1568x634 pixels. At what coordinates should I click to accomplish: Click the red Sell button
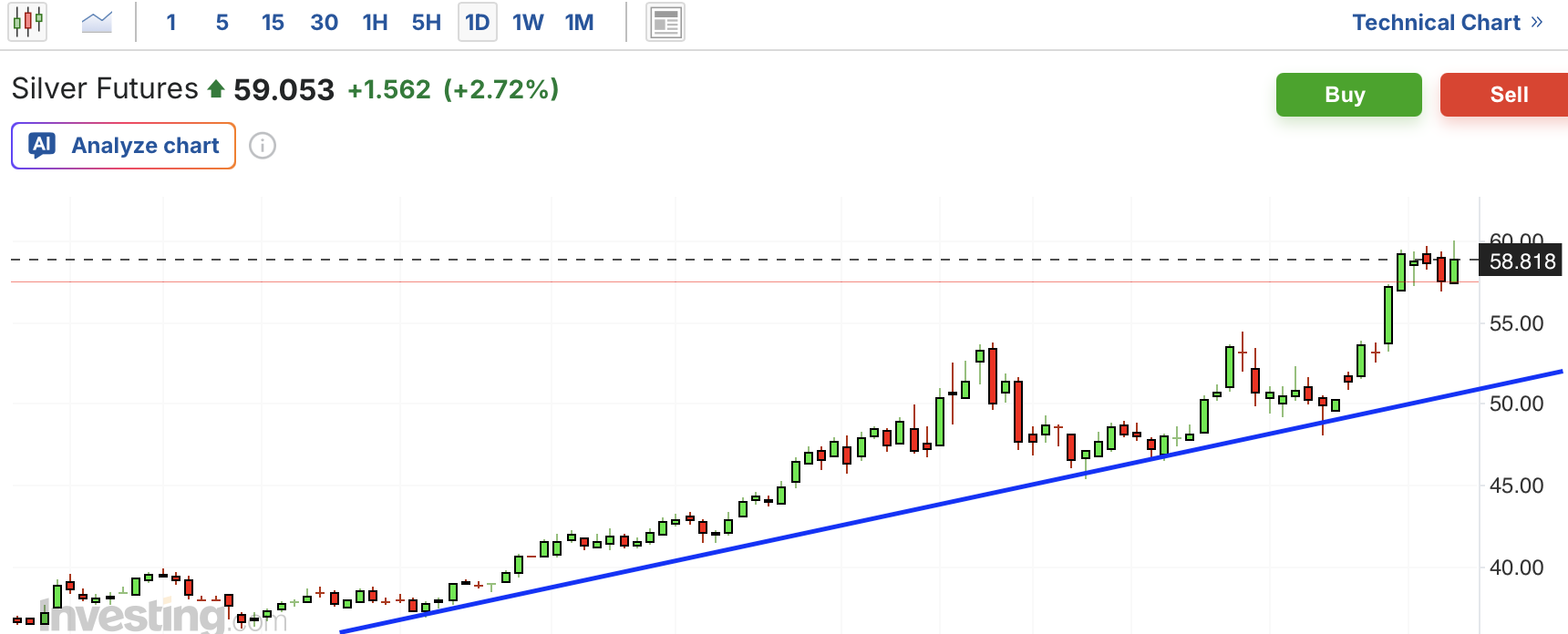[x=1504, y=95]
